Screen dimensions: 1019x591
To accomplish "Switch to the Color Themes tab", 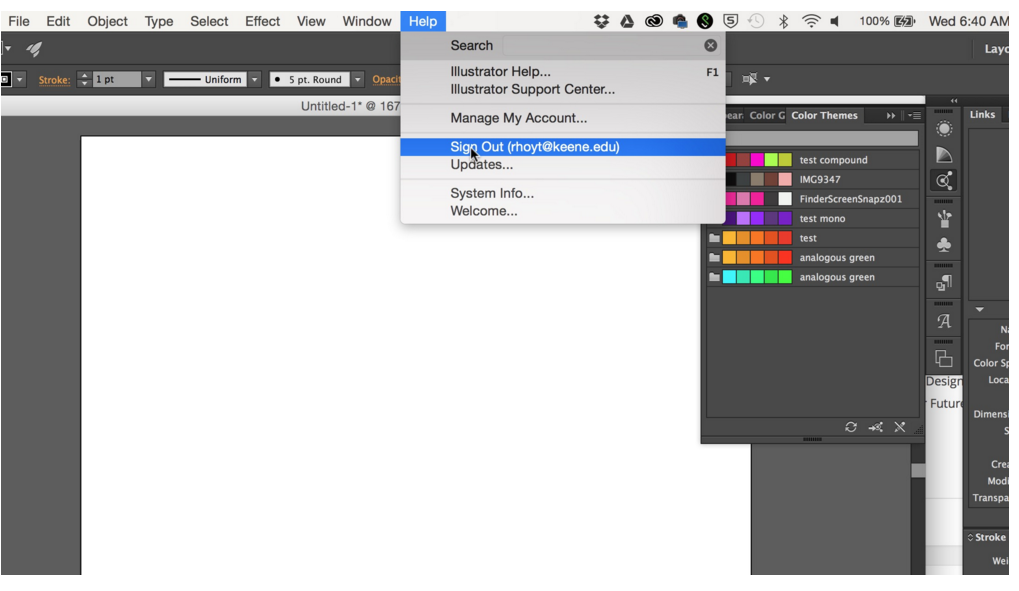I will pyautogui.click(x=824, y=116).
